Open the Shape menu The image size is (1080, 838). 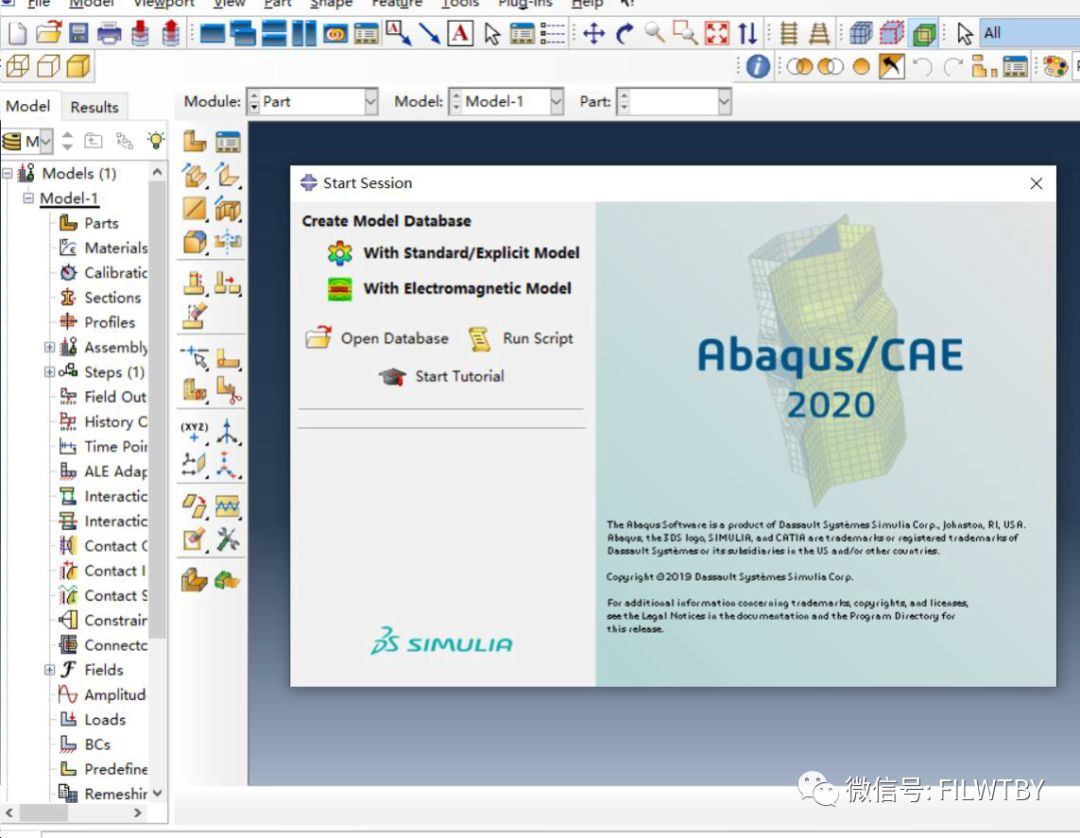[x=331, y=4]
